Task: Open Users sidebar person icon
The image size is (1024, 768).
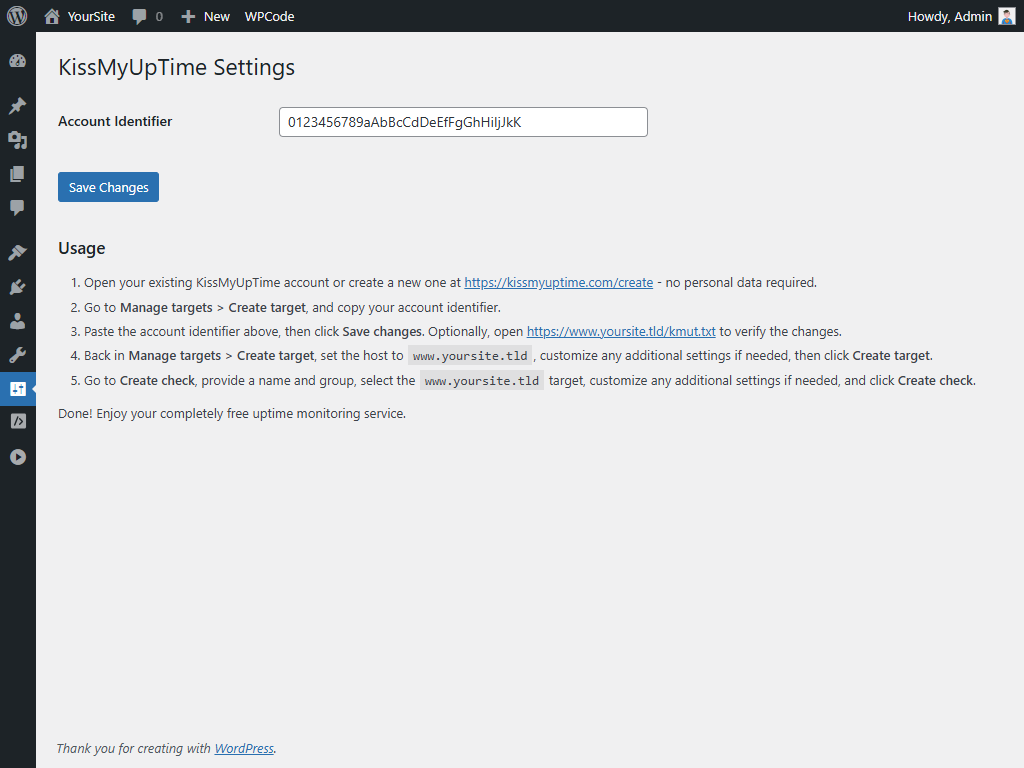Action: pos(18,321)
